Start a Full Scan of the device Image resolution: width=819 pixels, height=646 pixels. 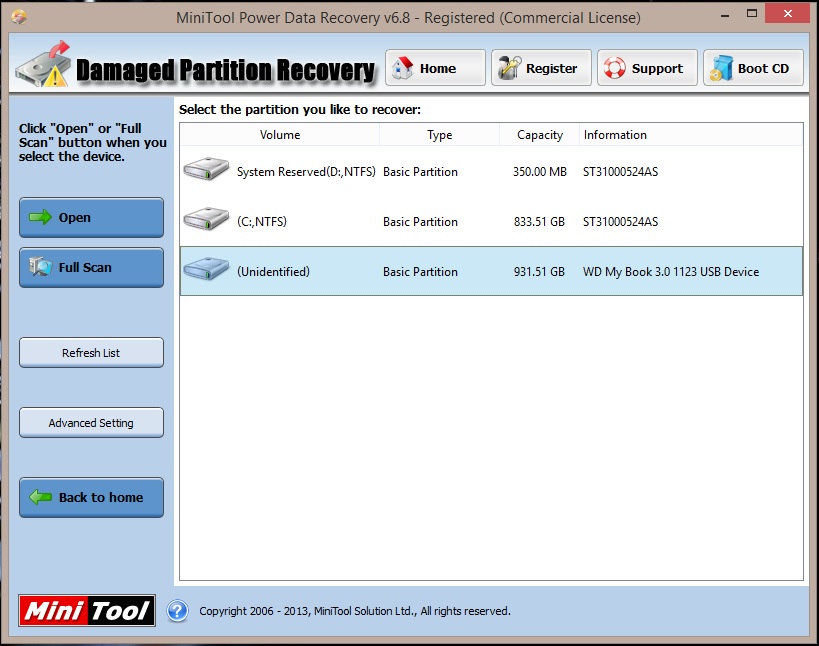click(x=91, y=267)
